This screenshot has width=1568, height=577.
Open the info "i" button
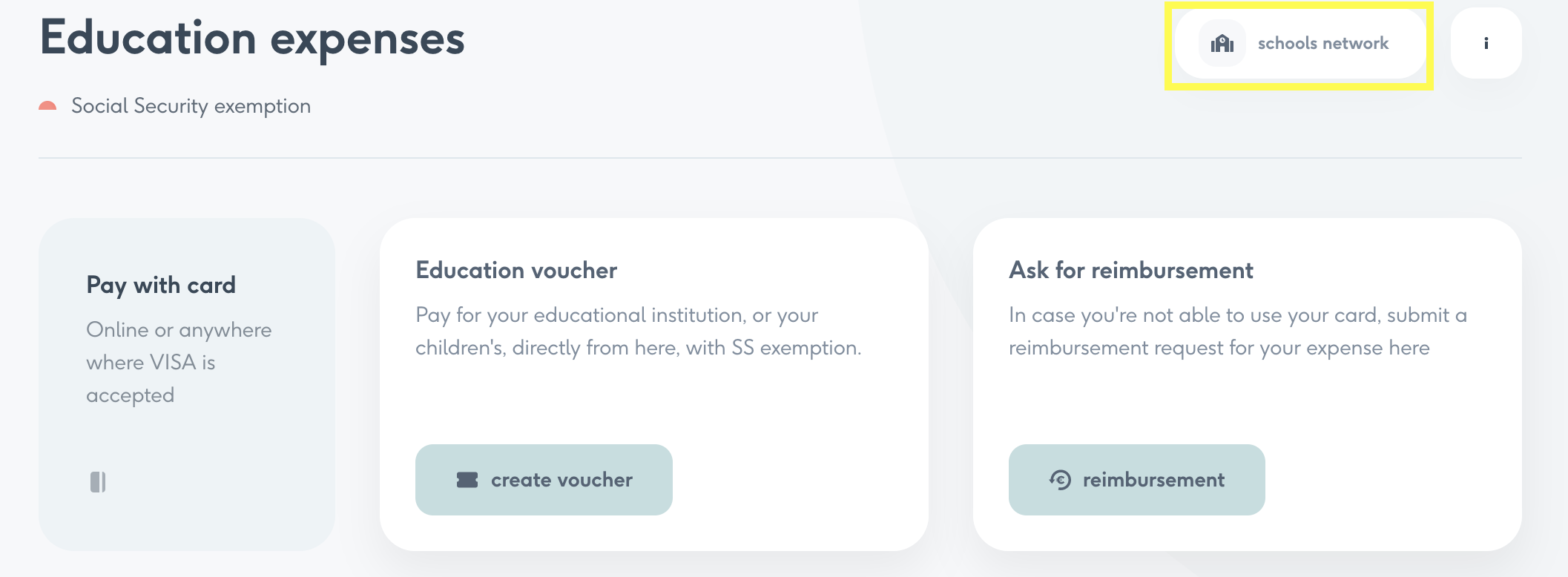(1486, 43)
